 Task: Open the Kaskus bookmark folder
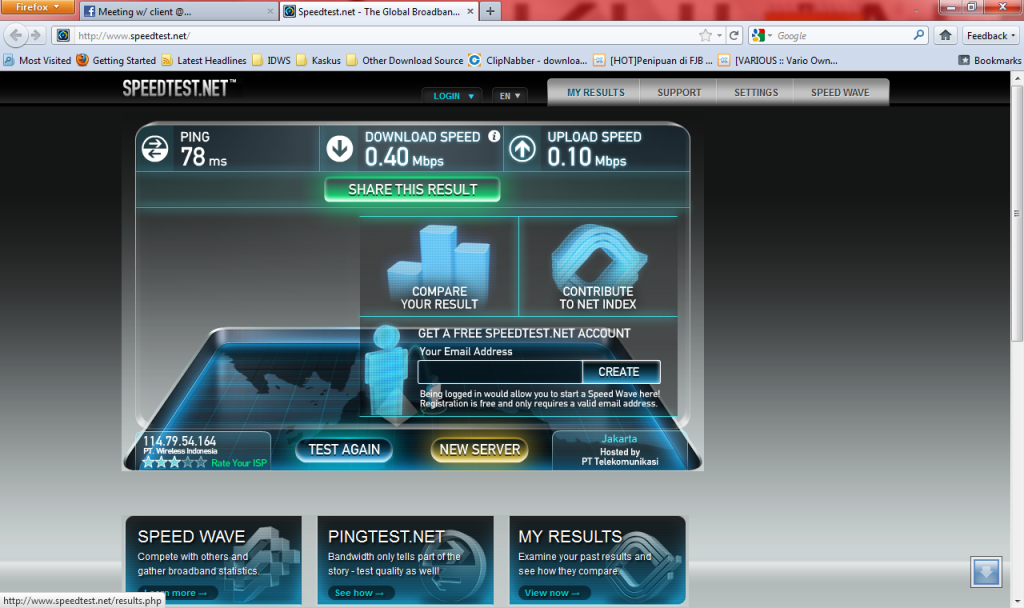pos(319,60)
